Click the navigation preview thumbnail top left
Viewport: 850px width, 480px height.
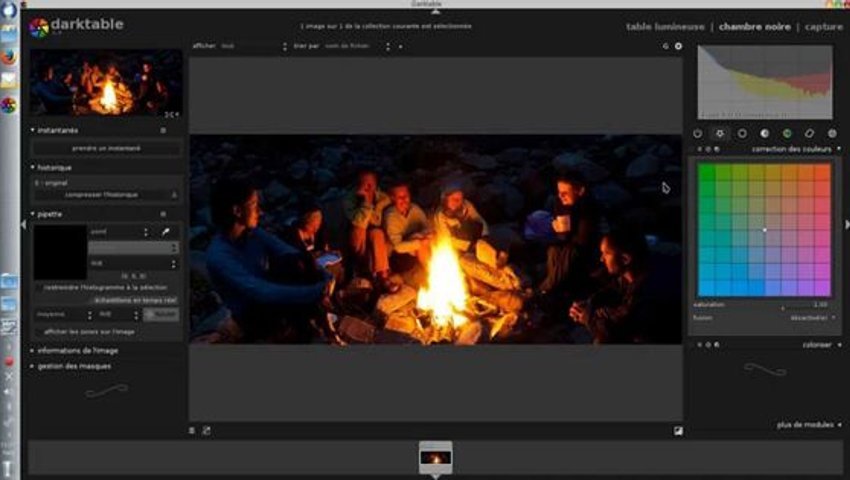[x=106, y=83]
